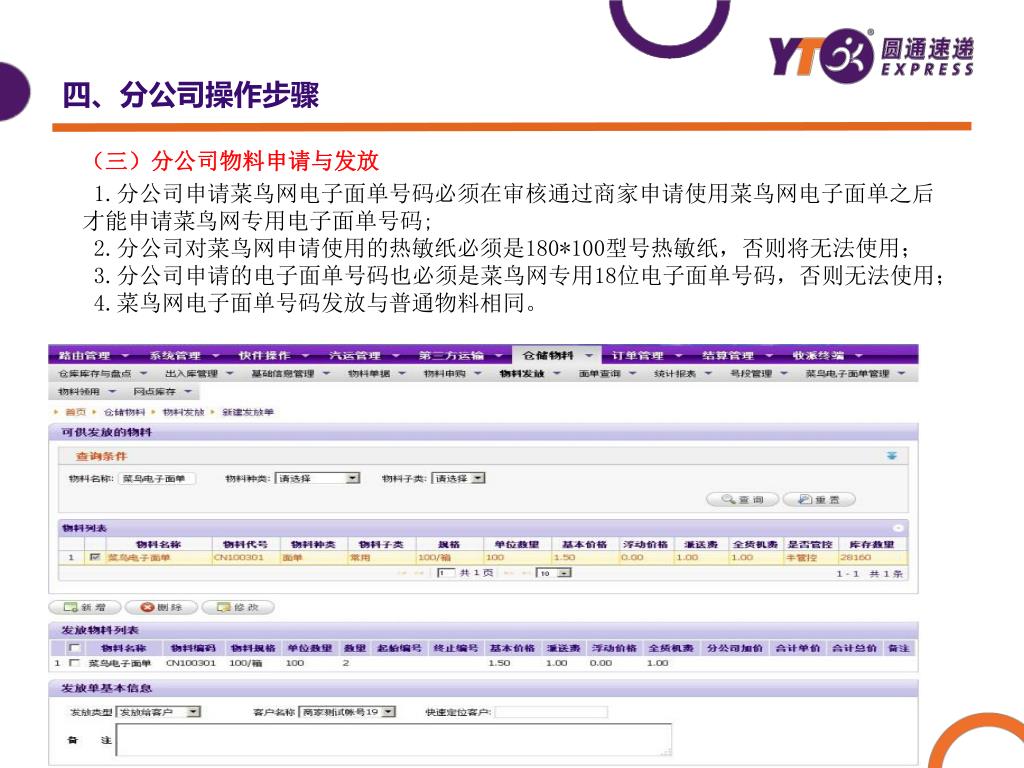Click the CN100301 cell in 物料列表
The height and width of the screenshot is (768, 1024).
[x=239, y=557]
